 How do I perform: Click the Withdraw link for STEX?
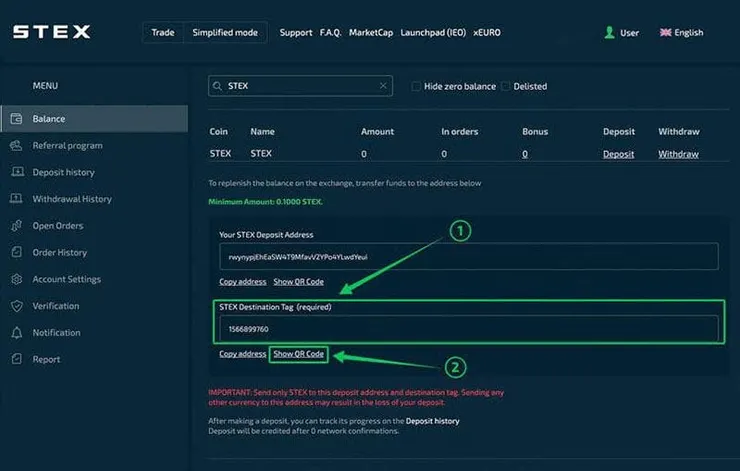pos(678,154)
